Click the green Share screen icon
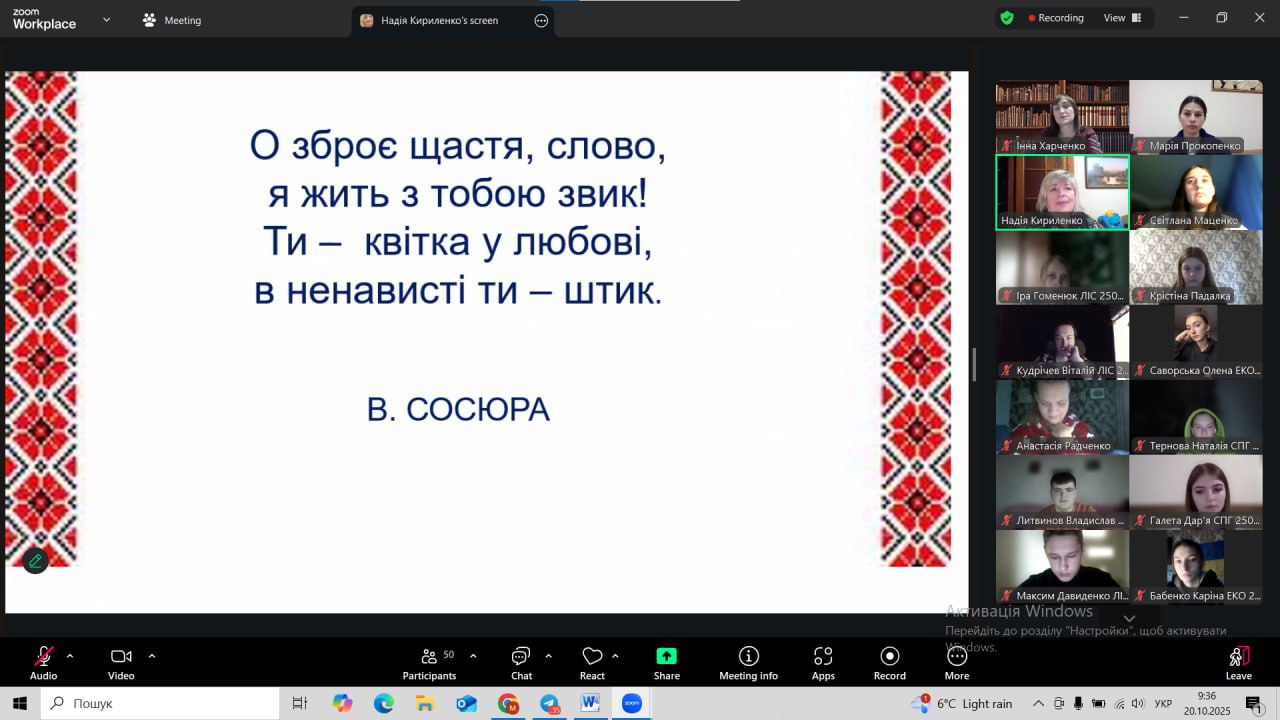This screenshot has height=720, width=1280. [x=666, y=657]
